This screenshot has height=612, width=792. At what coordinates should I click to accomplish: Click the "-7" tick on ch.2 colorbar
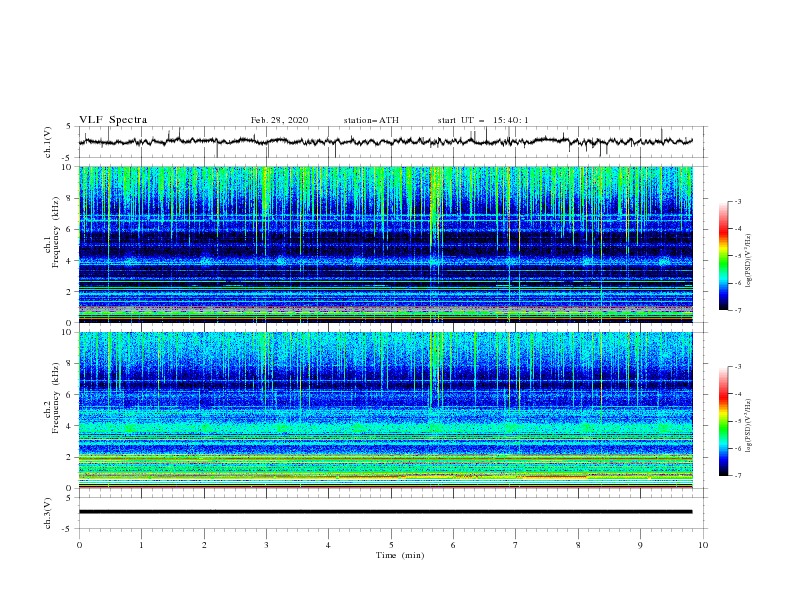pos(737,476)
